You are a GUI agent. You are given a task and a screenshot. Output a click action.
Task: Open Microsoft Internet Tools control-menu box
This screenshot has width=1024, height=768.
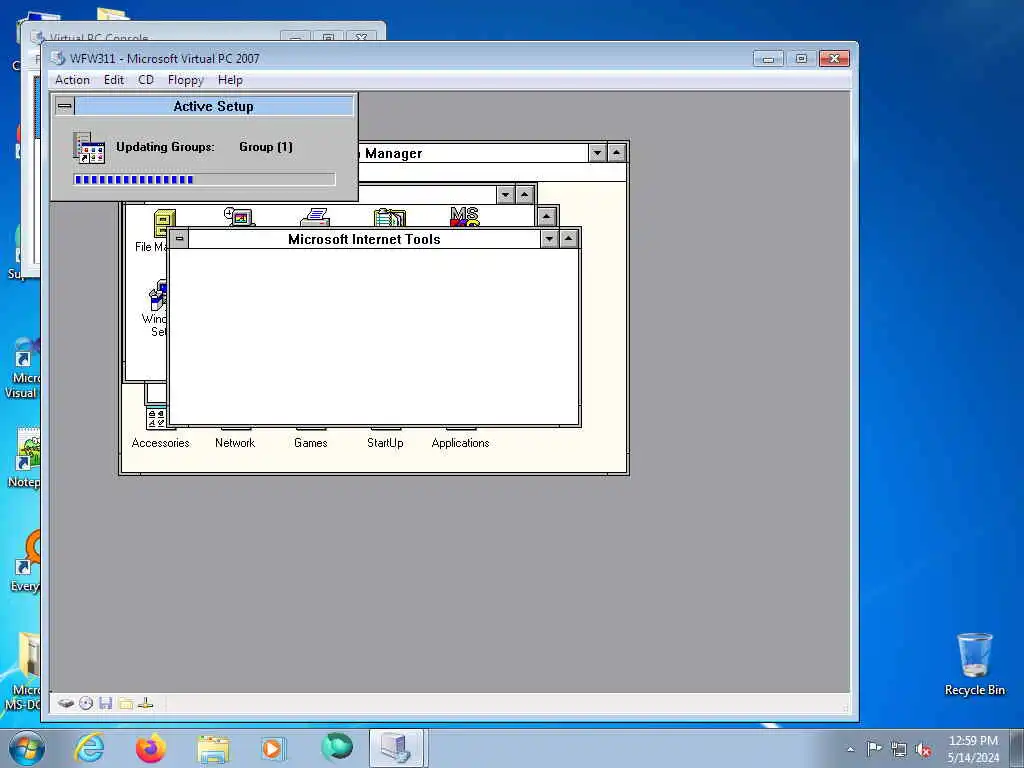(x=180, y=239)
